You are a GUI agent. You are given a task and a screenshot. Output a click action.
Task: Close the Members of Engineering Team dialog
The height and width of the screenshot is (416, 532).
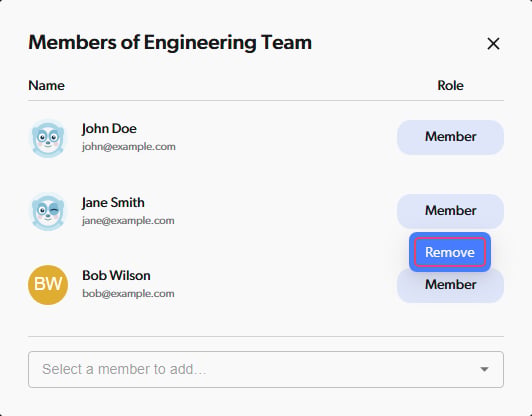click(x=493, y=43)
